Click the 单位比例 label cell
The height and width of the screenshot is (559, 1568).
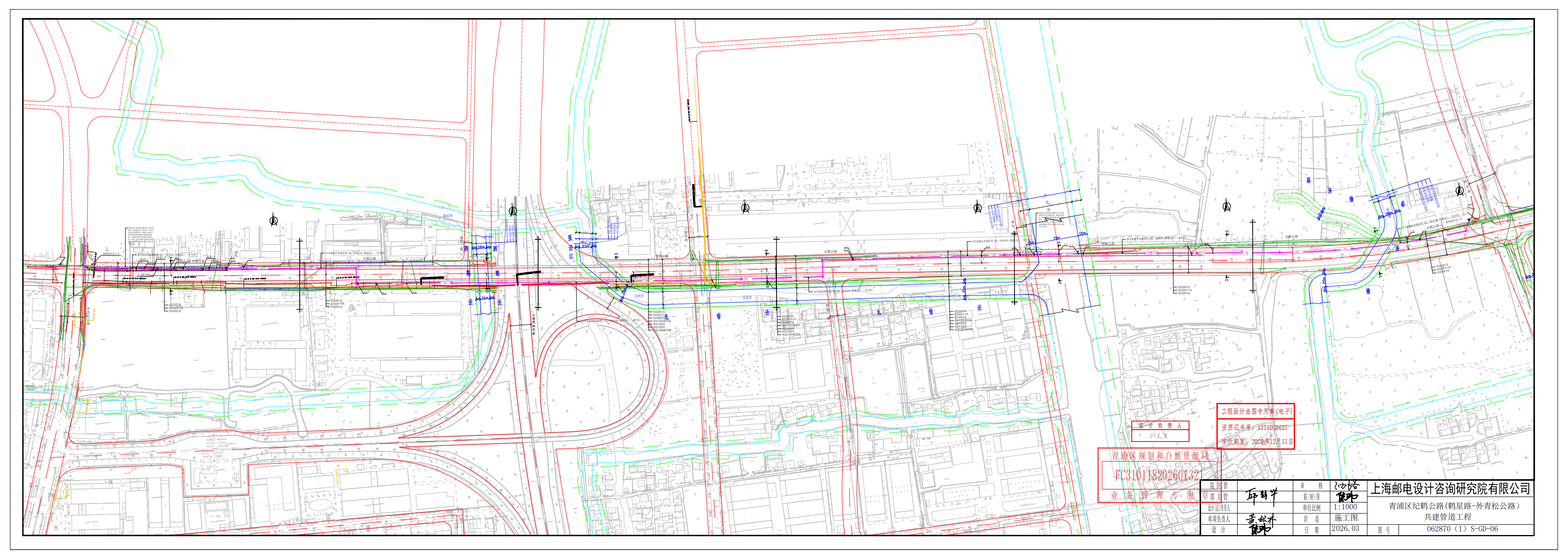[1311, 507]
